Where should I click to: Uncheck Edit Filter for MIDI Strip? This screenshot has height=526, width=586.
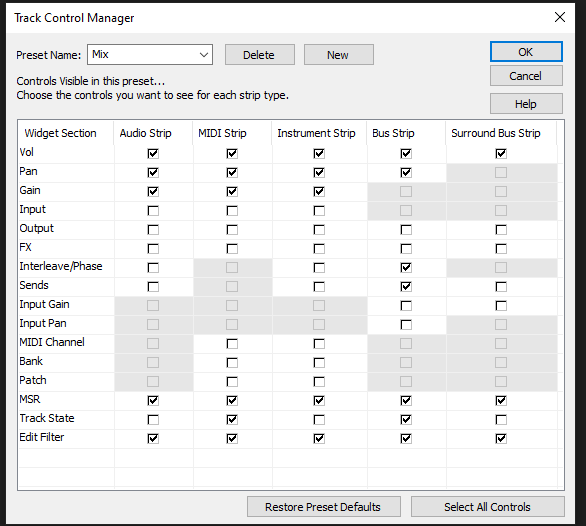tap(232, 439)
